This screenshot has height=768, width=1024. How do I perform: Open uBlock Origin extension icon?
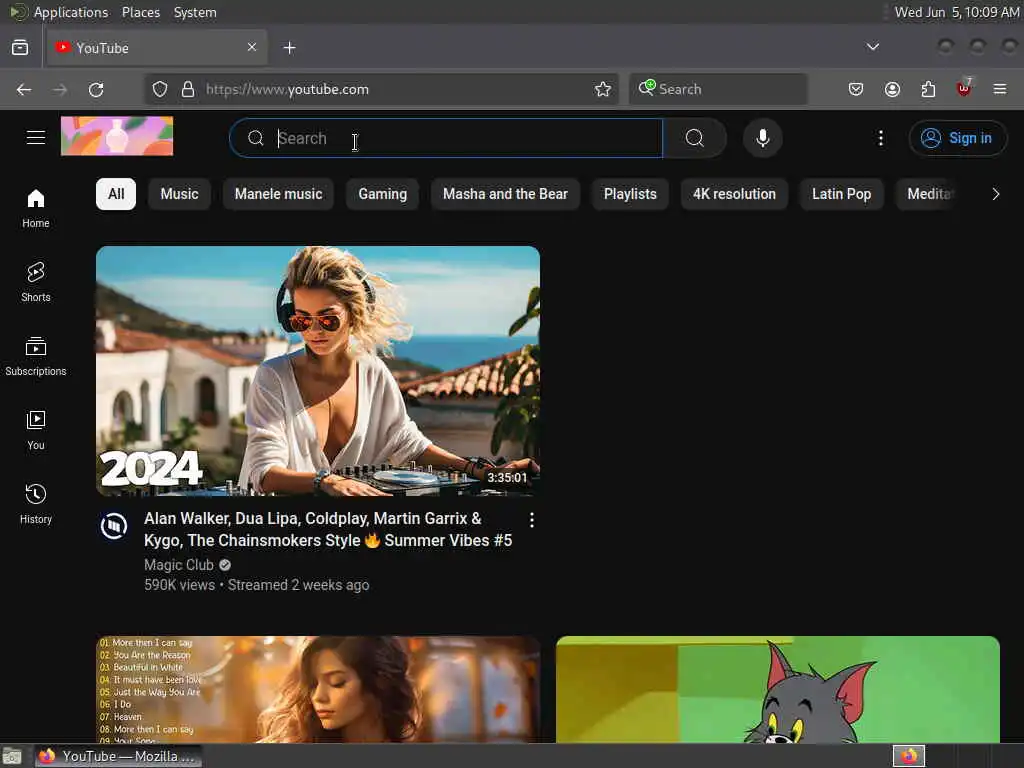pyautogui.click(x=964, y=88)
